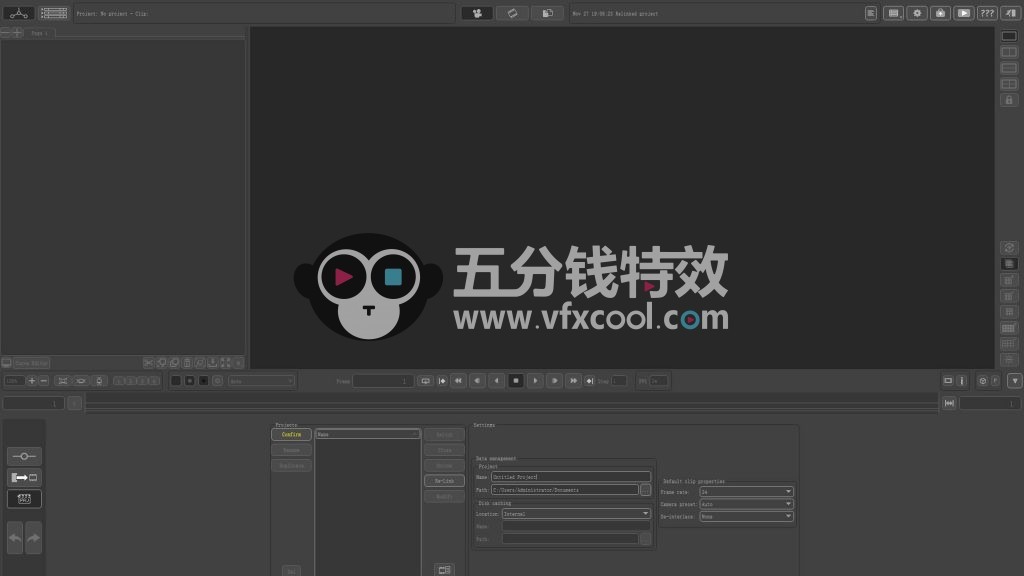Click the home-shaped icon right of the gear

pos(940,13)
